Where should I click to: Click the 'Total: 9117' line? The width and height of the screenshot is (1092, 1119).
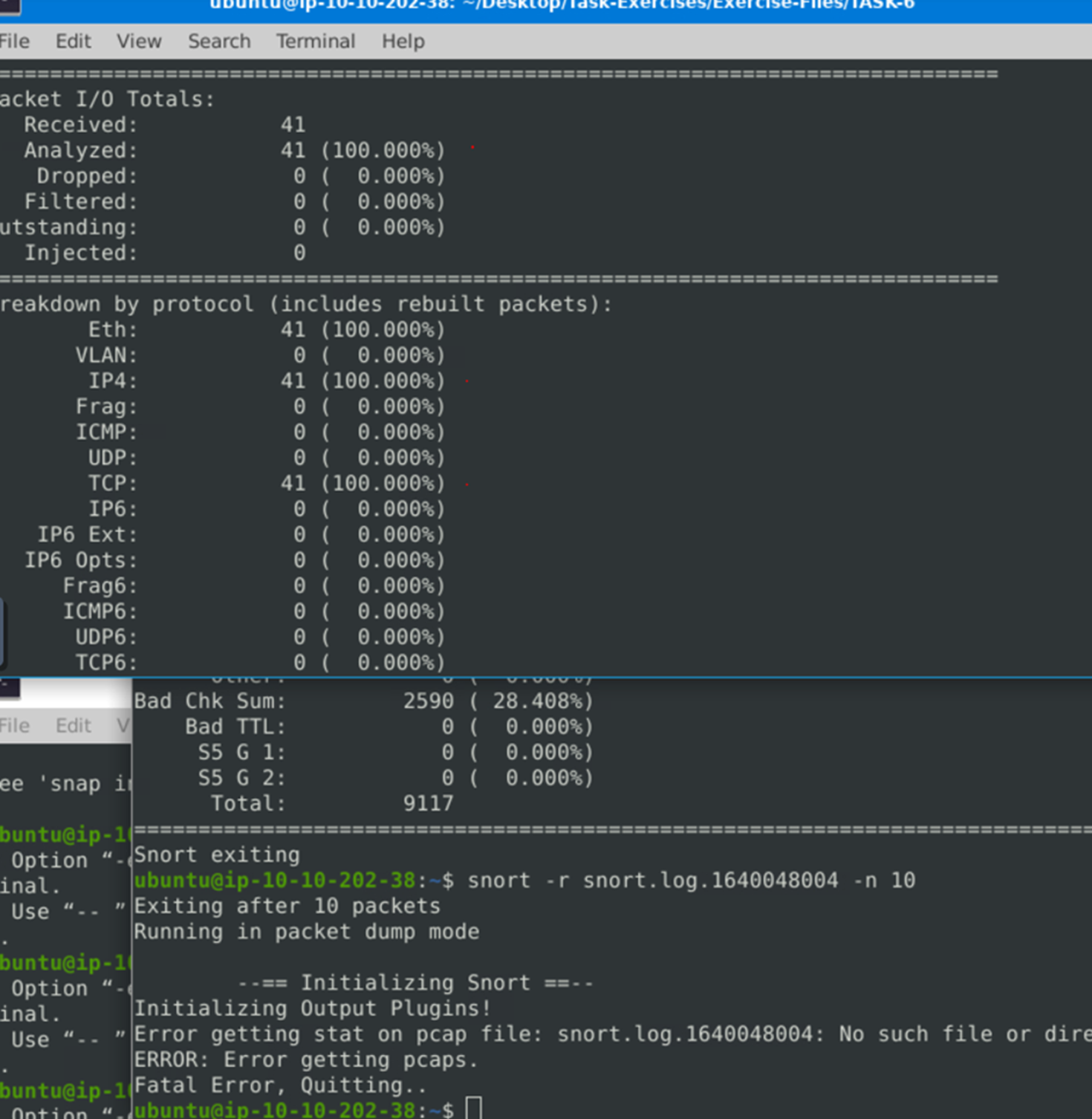[332, 803]
